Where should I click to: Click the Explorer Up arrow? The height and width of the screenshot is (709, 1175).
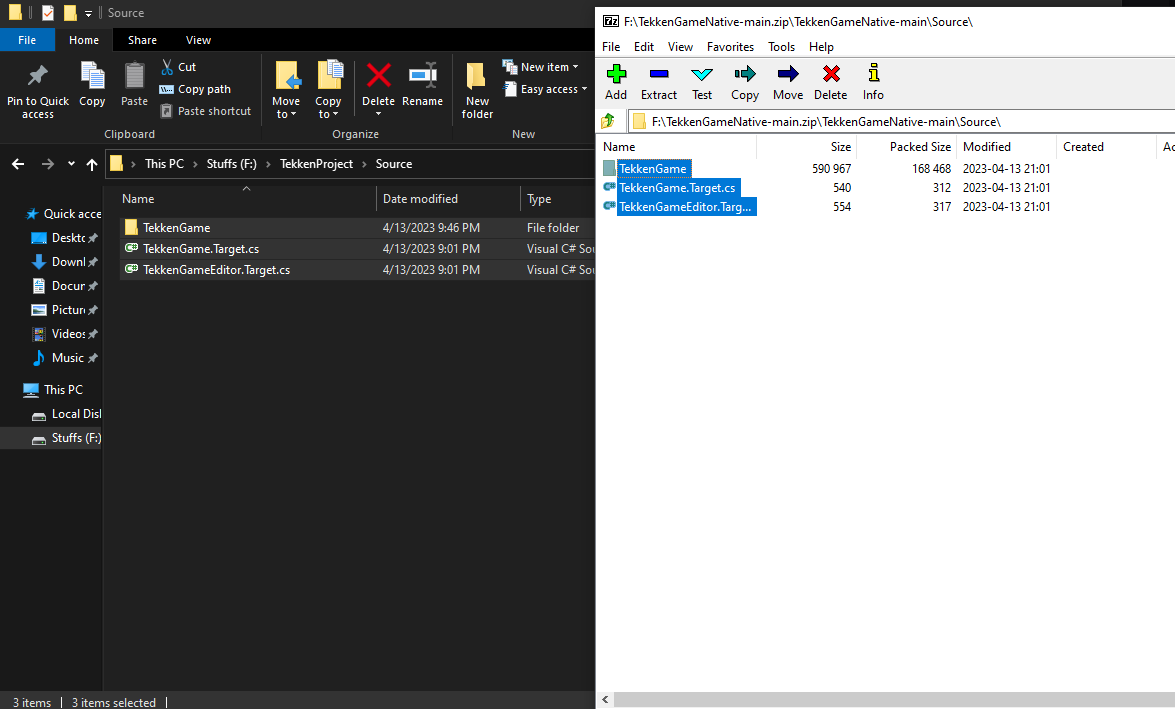click(92, 163)
